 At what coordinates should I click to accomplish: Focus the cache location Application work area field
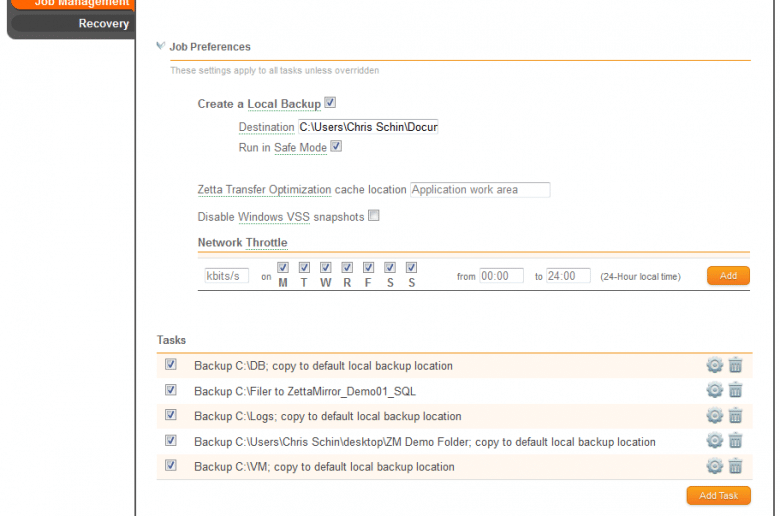click(480, 190)
